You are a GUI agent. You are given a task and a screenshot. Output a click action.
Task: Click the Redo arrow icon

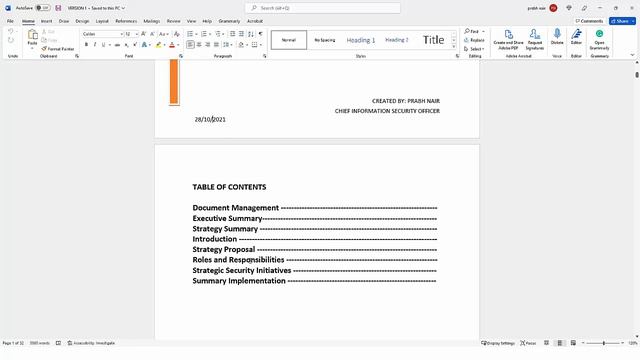[11, 40]
